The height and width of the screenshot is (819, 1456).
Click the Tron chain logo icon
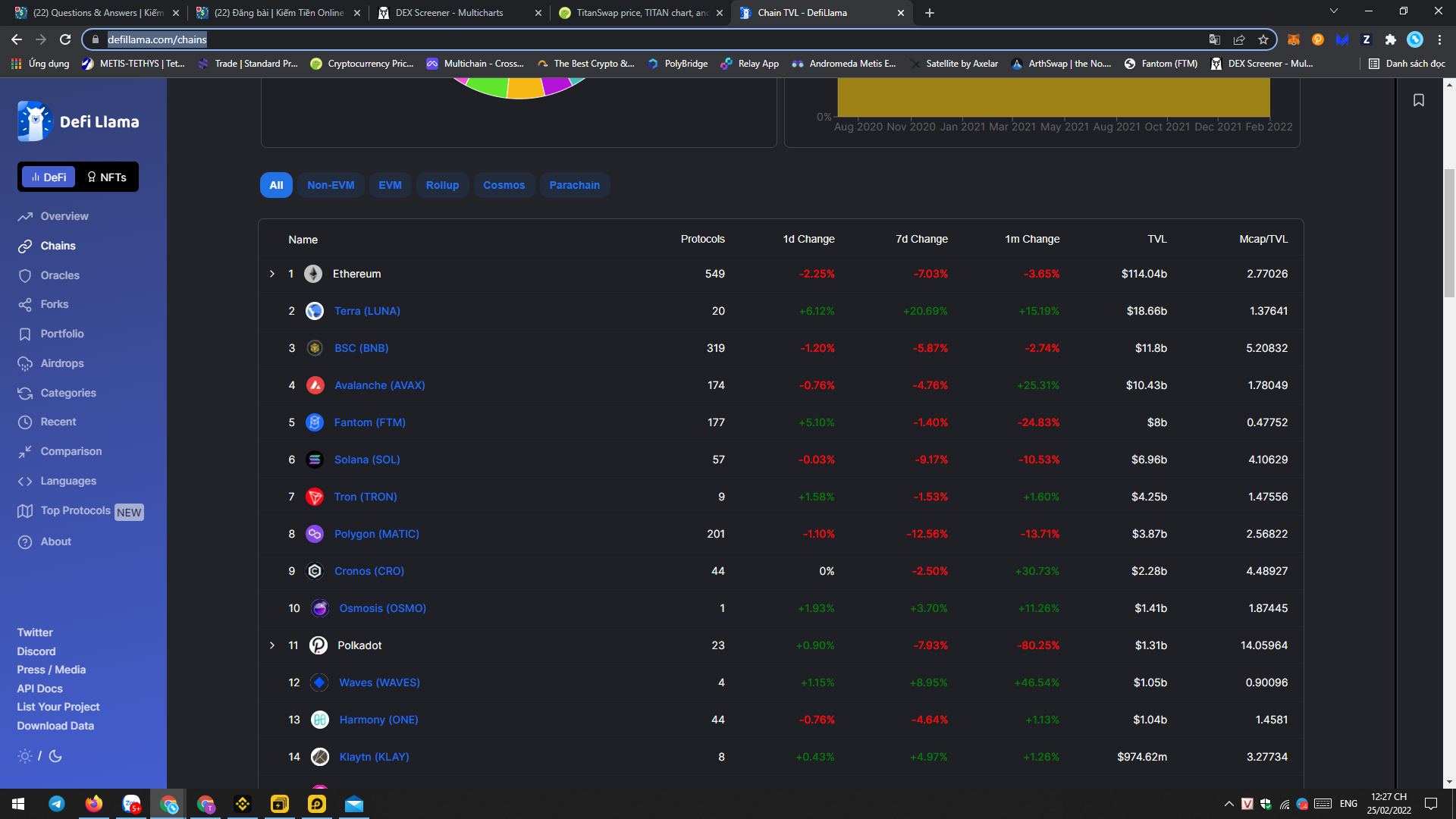click(315, 497)
